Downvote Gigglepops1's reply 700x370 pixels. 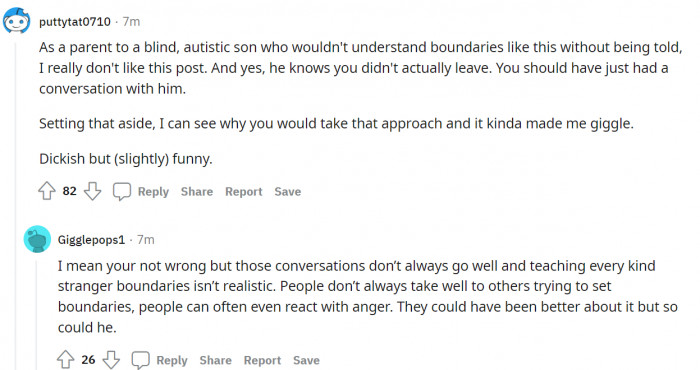pos(111,360)
